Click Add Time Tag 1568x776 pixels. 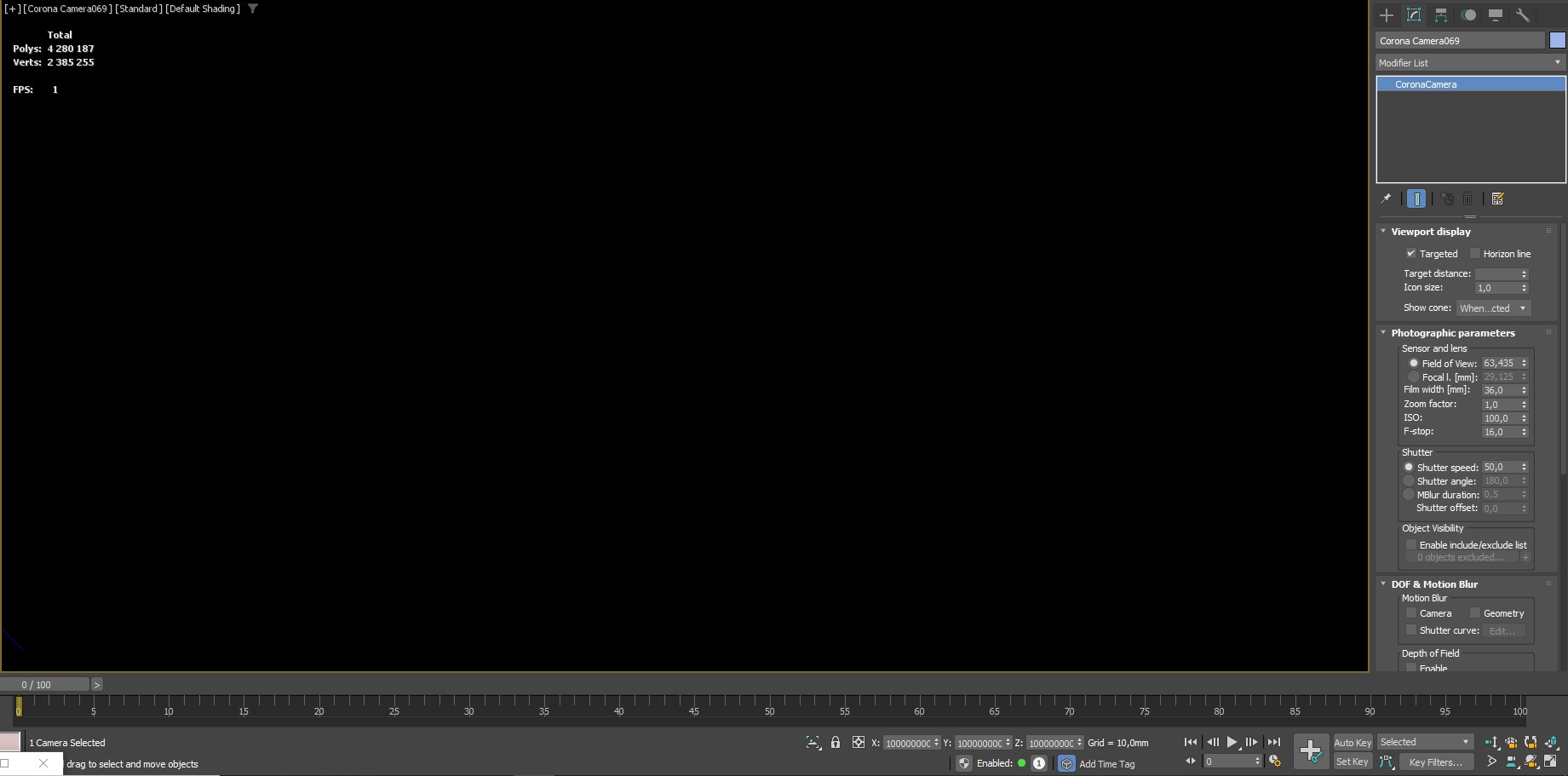point(1106,764)
